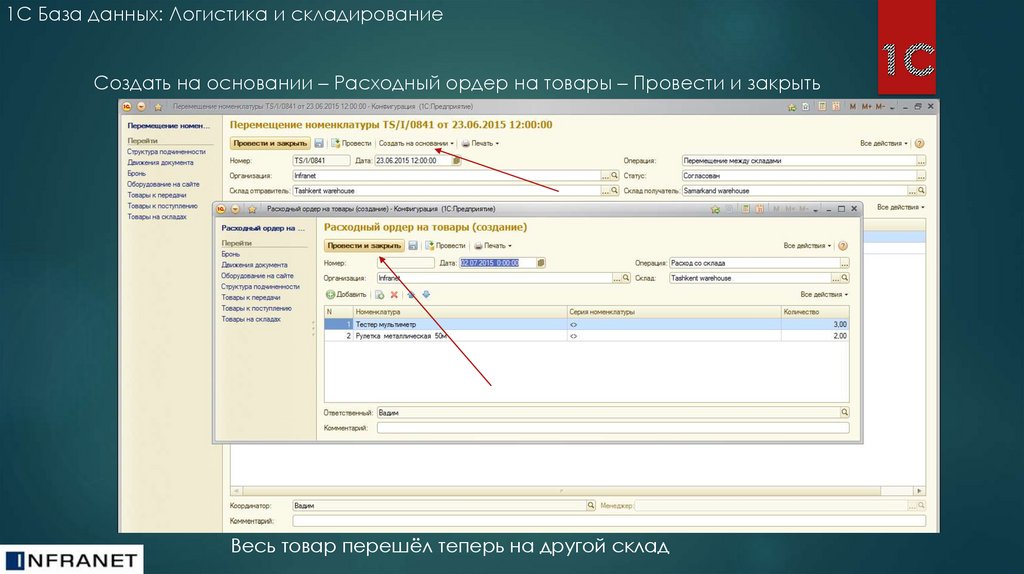Image resolution: width=1024 pixels, height=574 pixels.
Task: Click scrollbar left arrow in Перемещение window
Action: 236,490
